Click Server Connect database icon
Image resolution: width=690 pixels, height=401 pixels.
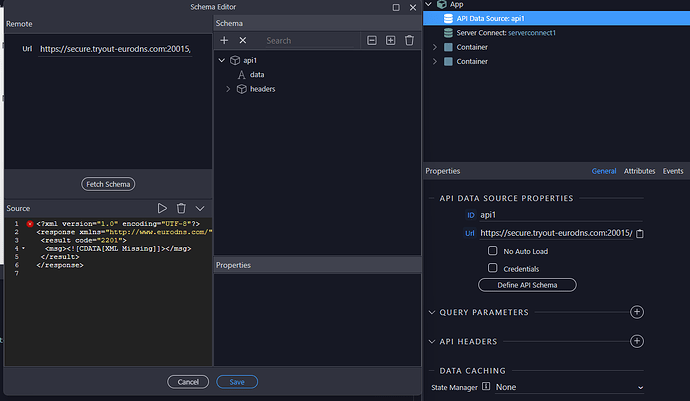(x=448, y=33)
